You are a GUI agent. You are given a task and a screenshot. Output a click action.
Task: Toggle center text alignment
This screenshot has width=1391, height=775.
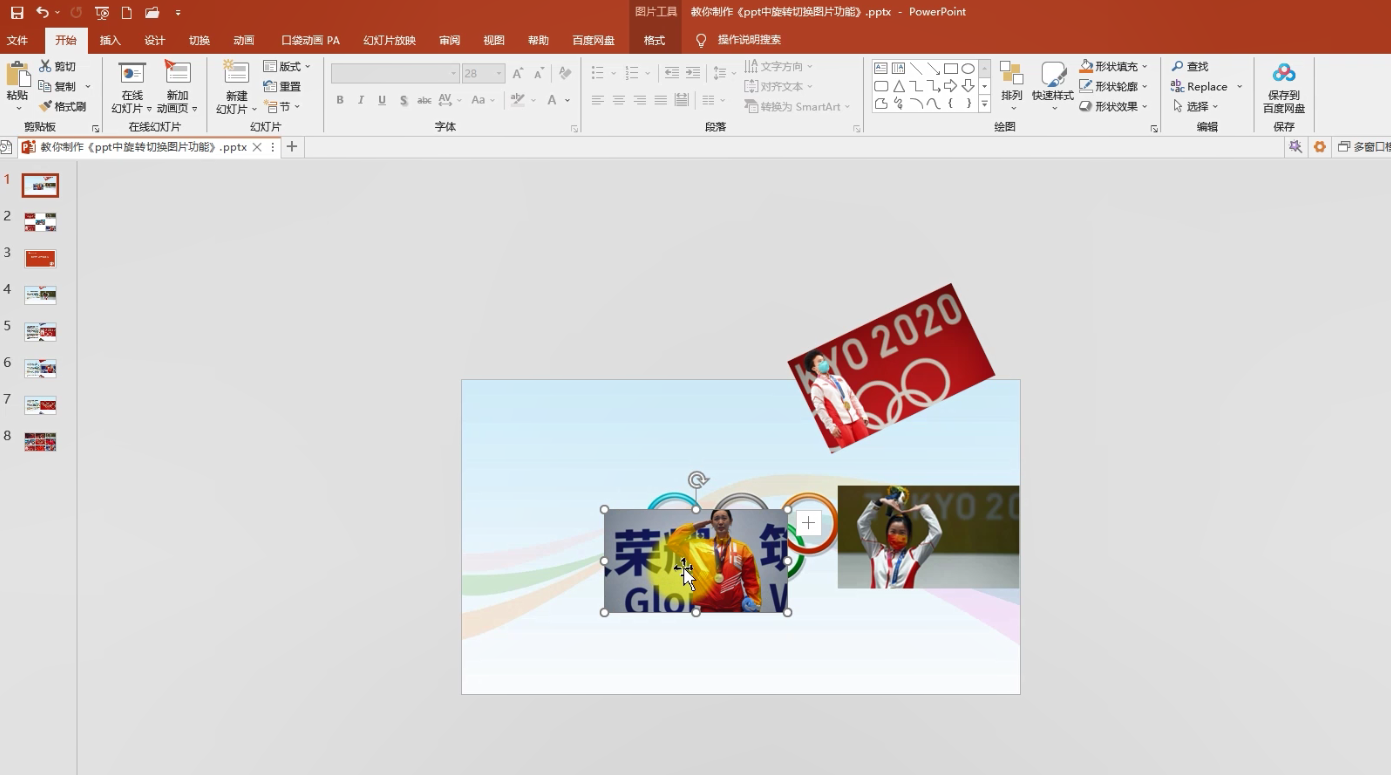(619, 100)
